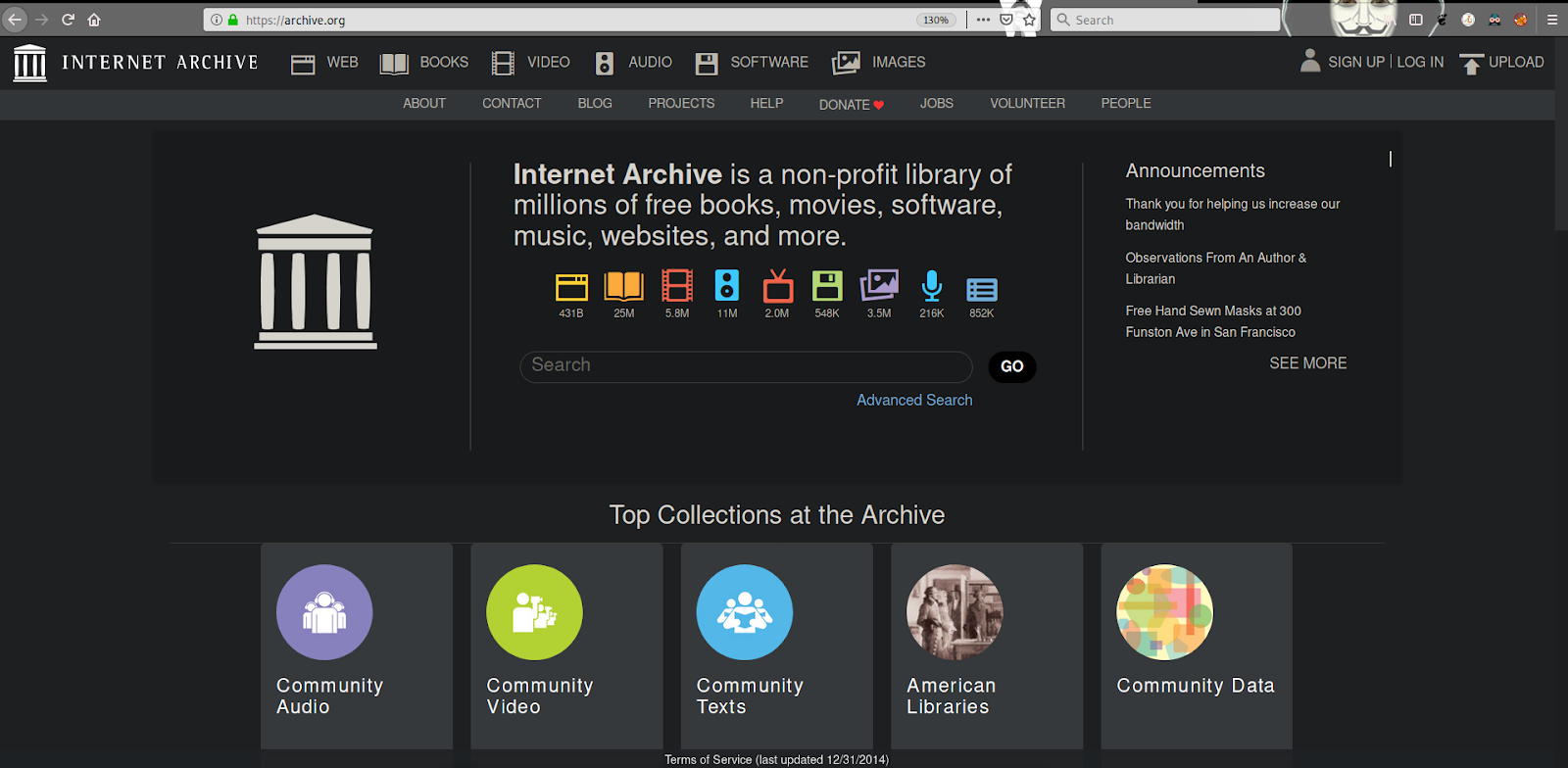Open the VOLUNTEER link
This screenshot has width=1568, height=768.
tap(1027, 104)
